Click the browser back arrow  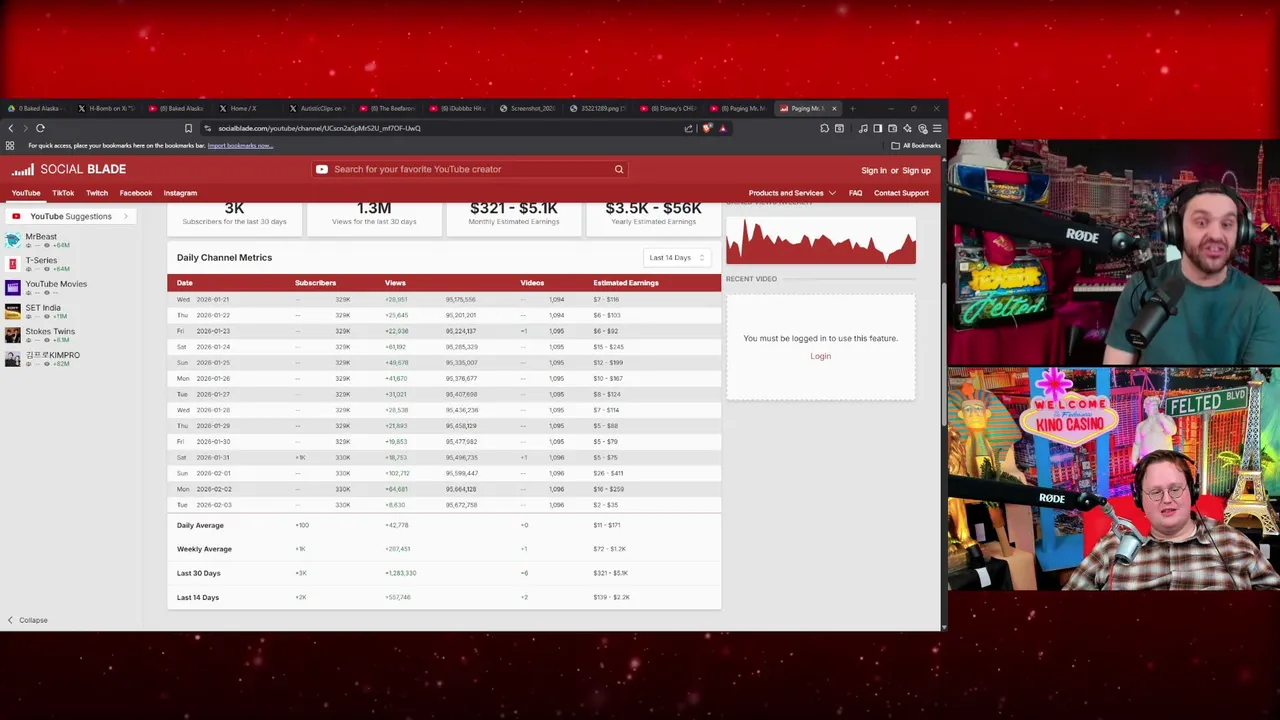click(11, 128)
